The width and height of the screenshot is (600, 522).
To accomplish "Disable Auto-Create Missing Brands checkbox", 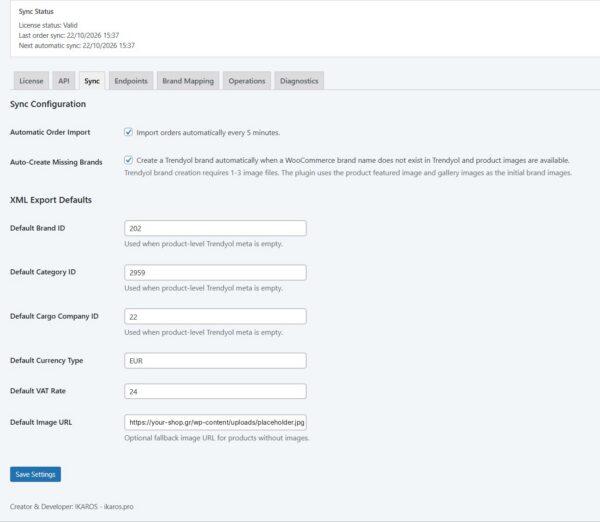I will tap(129, 160).
